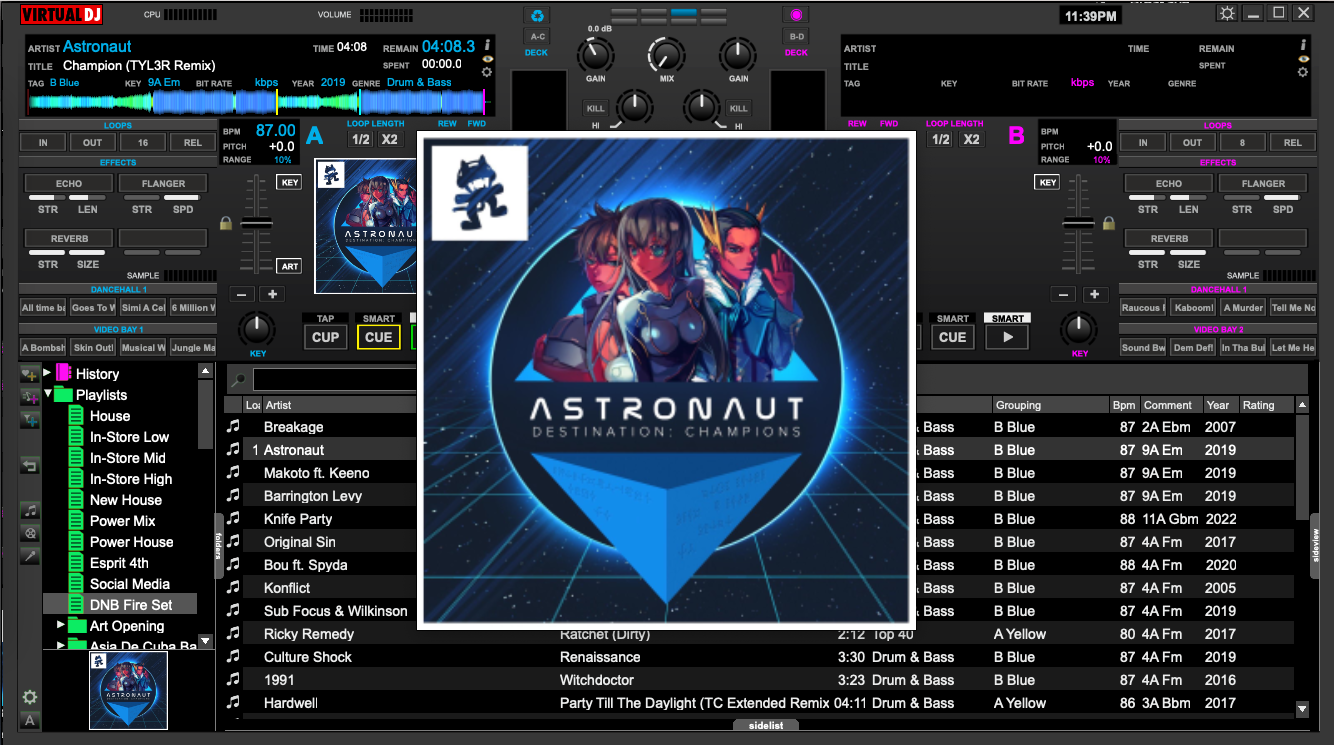Click the VirtualDJ logo
Viewport: 1334px width, 745px height.
click(x=61, y=15)
